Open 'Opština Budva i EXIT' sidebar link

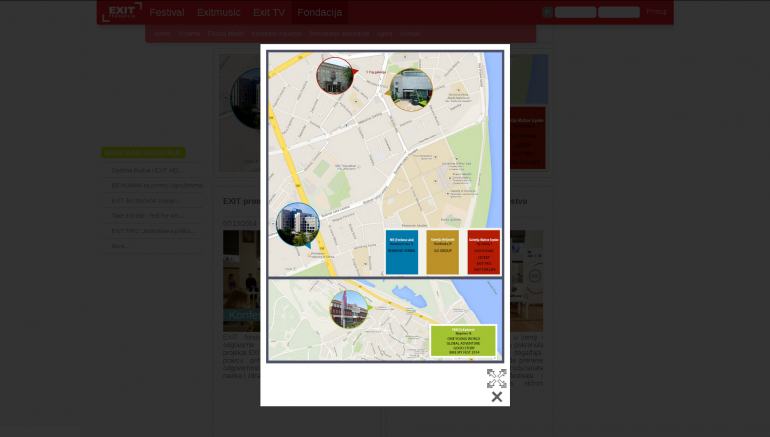click(146, 170)
